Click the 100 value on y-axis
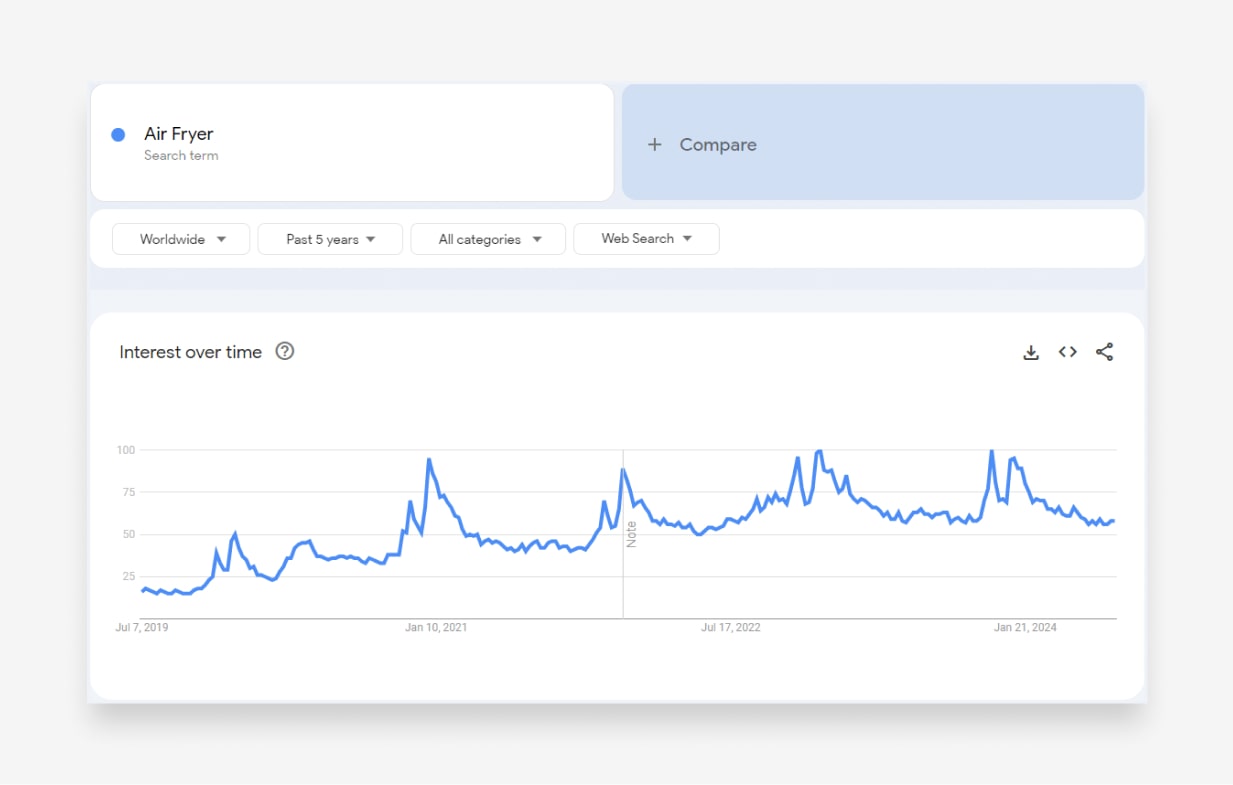Viewport: 1233px width, 785px height. click(125, 450)
